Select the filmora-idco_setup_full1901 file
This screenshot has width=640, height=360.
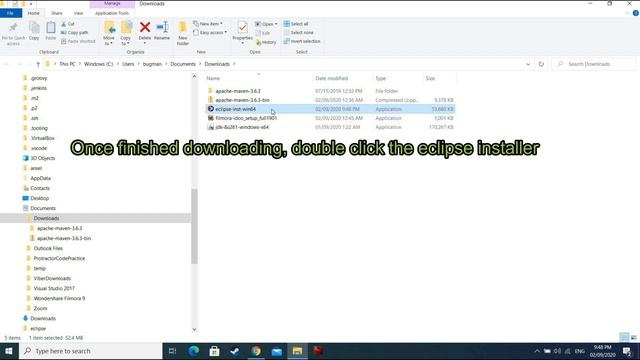tap(246, 118)
